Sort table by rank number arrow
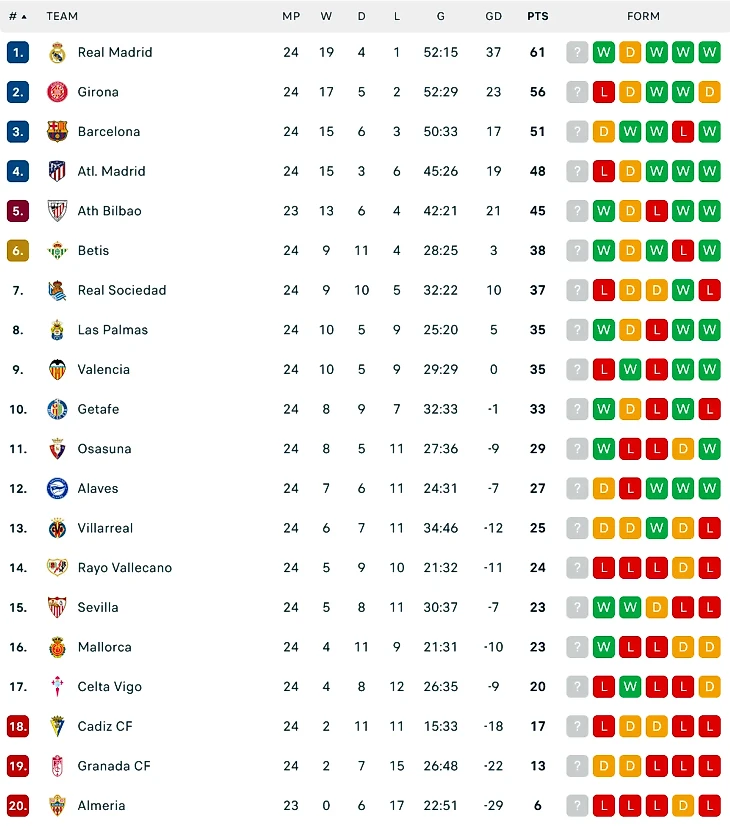 click(18, 17)
